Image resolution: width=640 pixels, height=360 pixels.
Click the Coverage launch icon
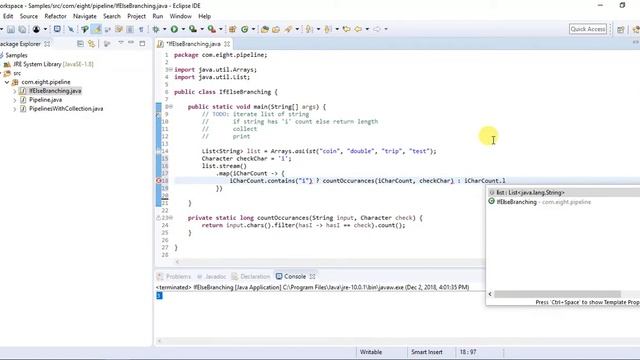click(193, 29)
